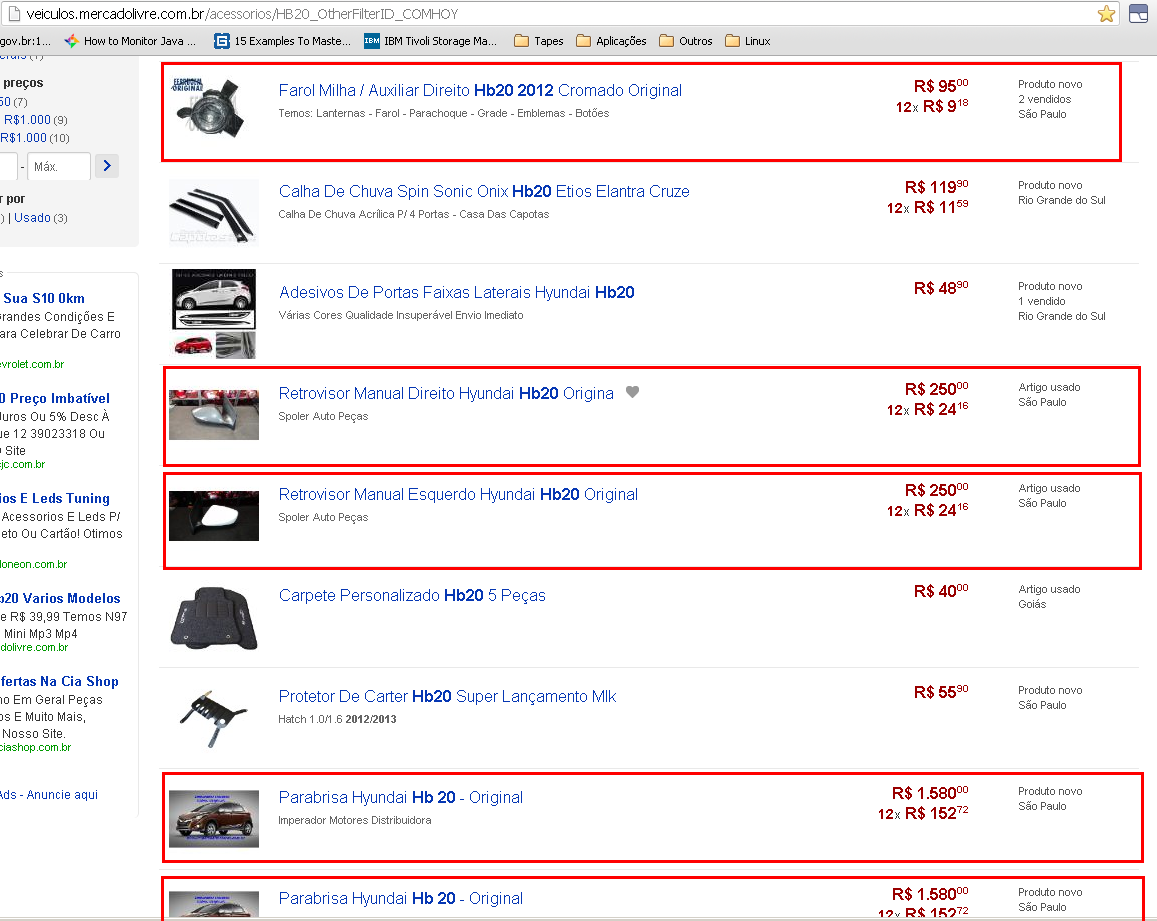
Task: Click the Máx. price input field
Action: [x=59, y=166]
